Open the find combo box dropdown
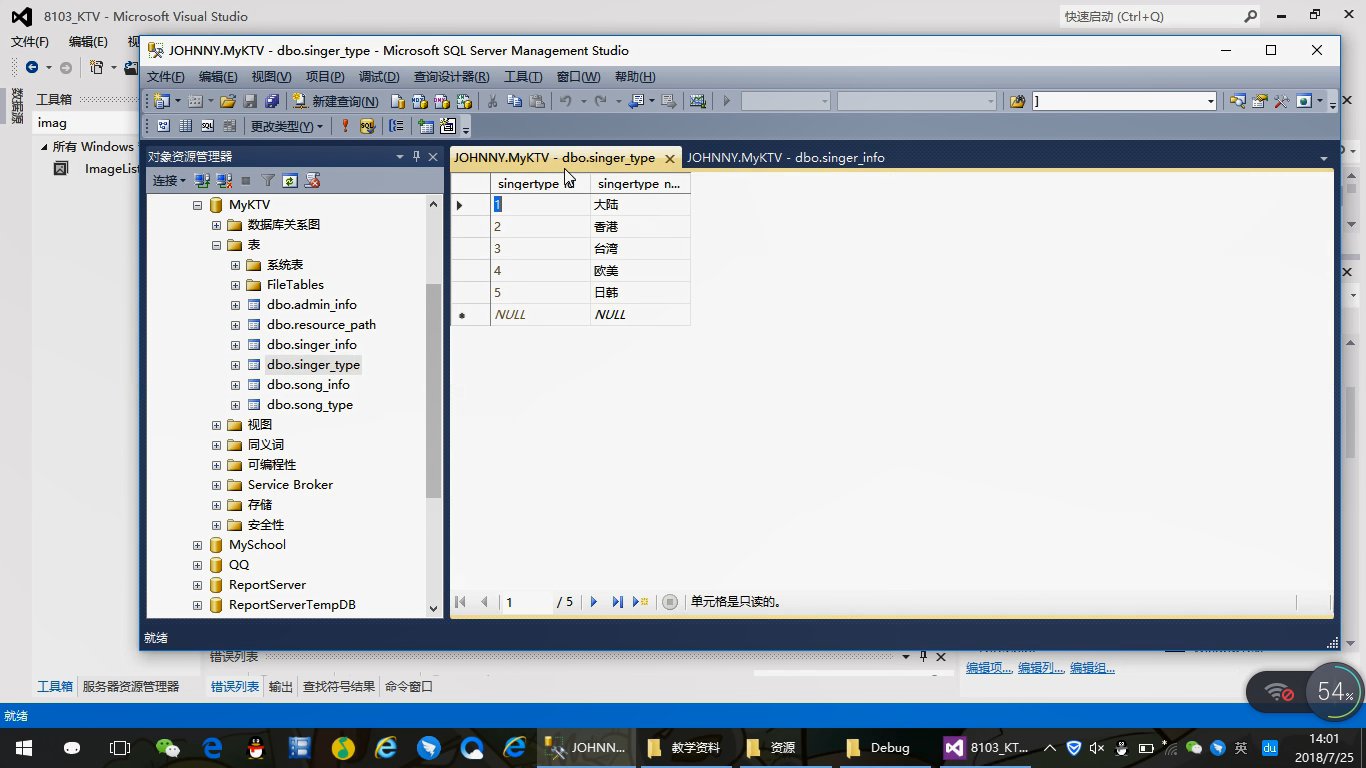 [x=1210, y=101]
